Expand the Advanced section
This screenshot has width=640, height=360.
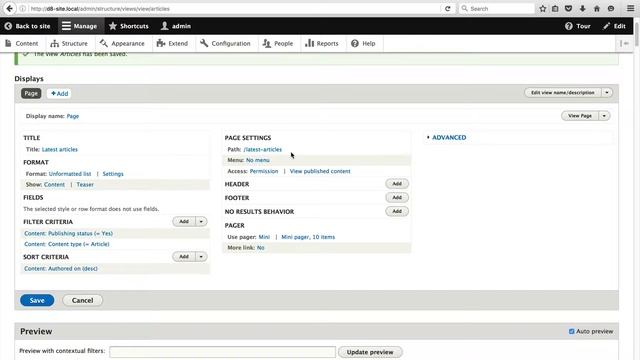tap(449, 138)
